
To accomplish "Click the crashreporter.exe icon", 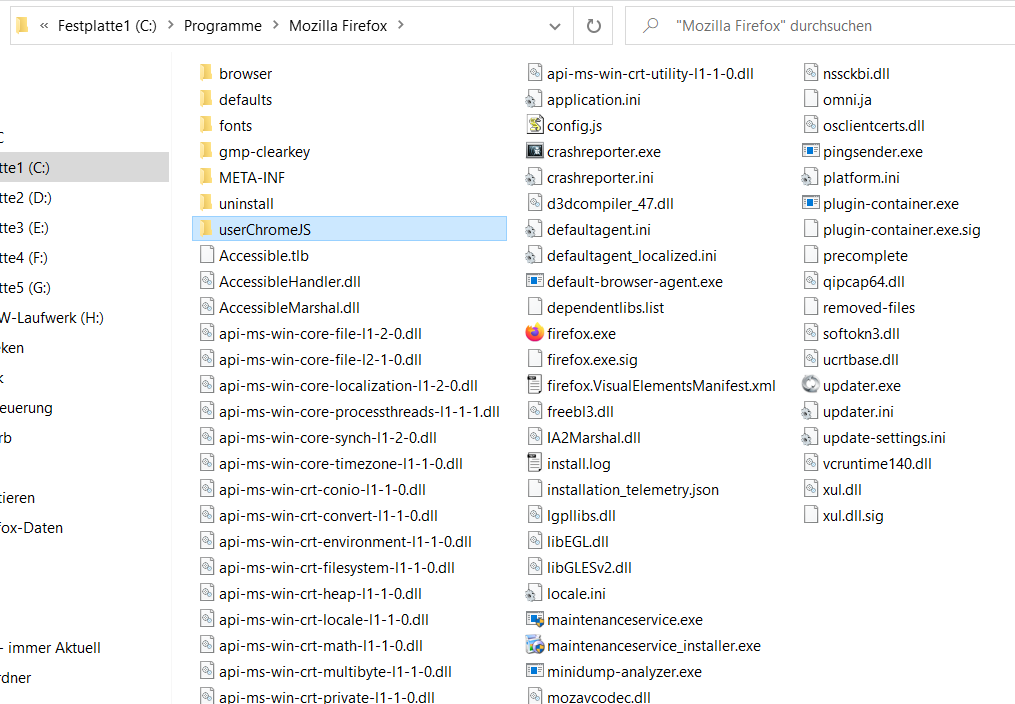I will [535, 151].
